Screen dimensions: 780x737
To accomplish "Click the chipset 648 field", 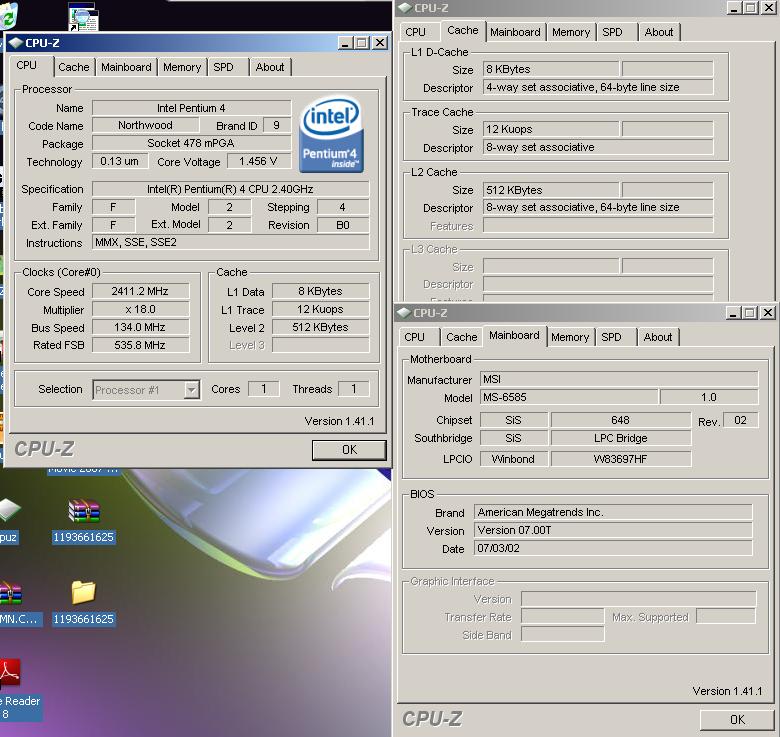I will coord(621,420).
